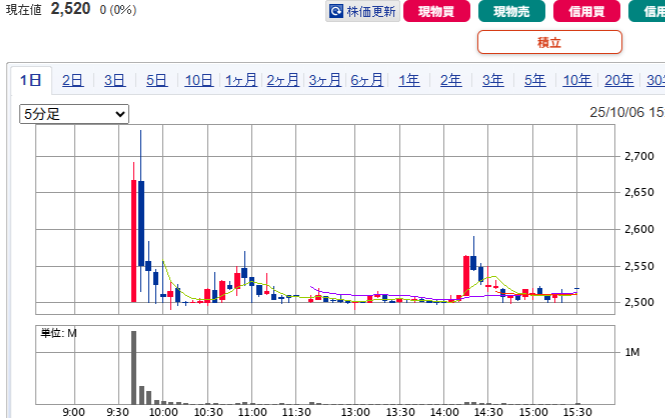Open the 5分足 interval dropdown

[x=75, y=114]
